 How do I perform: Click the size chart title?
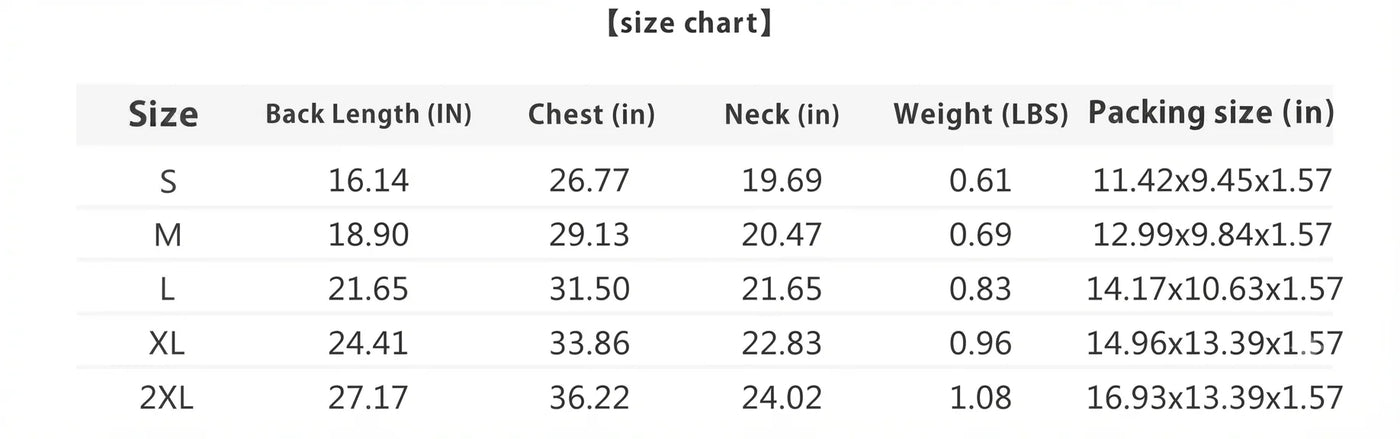click(x=689, y=24)
